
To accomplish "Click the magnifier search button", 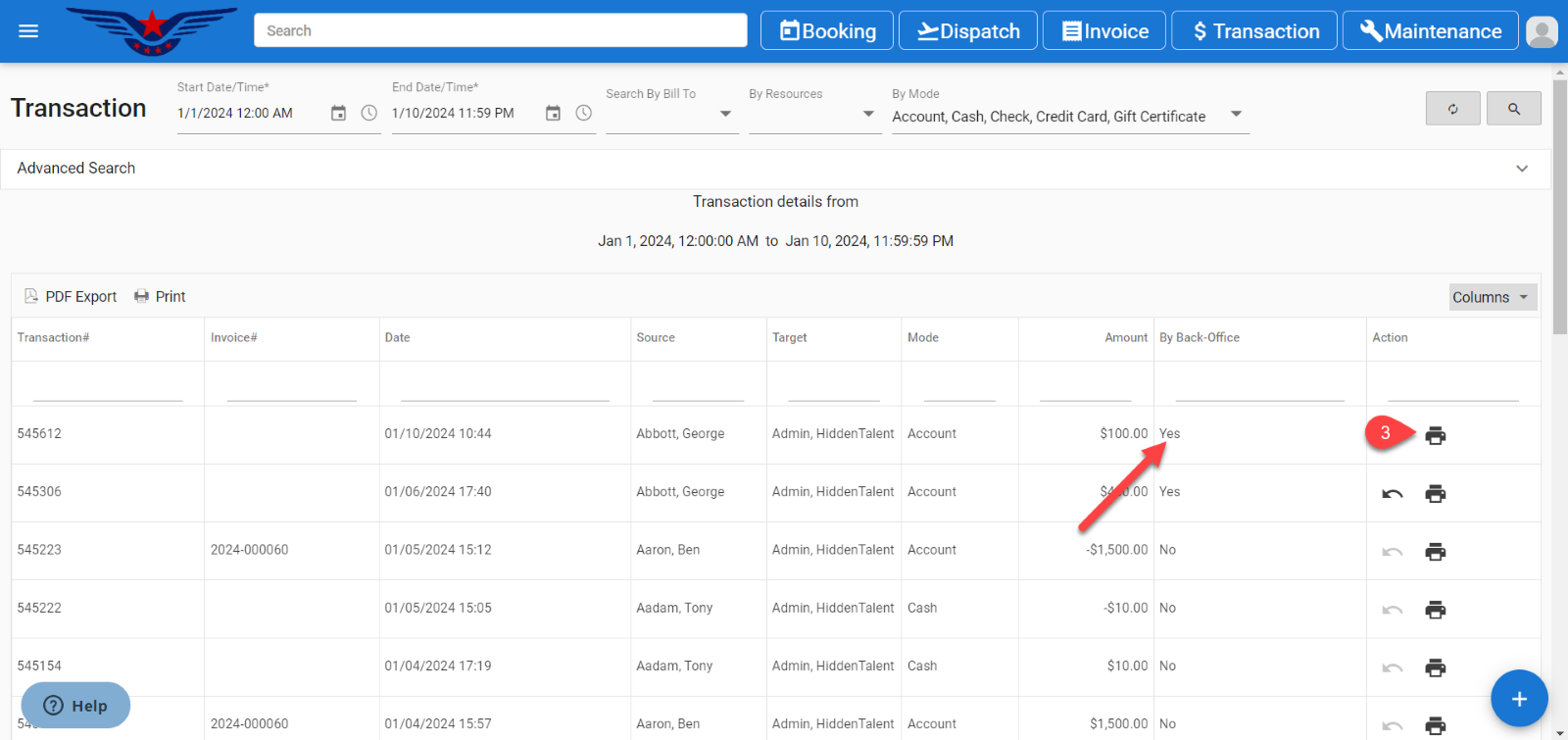I will (x=1513, y=109).
